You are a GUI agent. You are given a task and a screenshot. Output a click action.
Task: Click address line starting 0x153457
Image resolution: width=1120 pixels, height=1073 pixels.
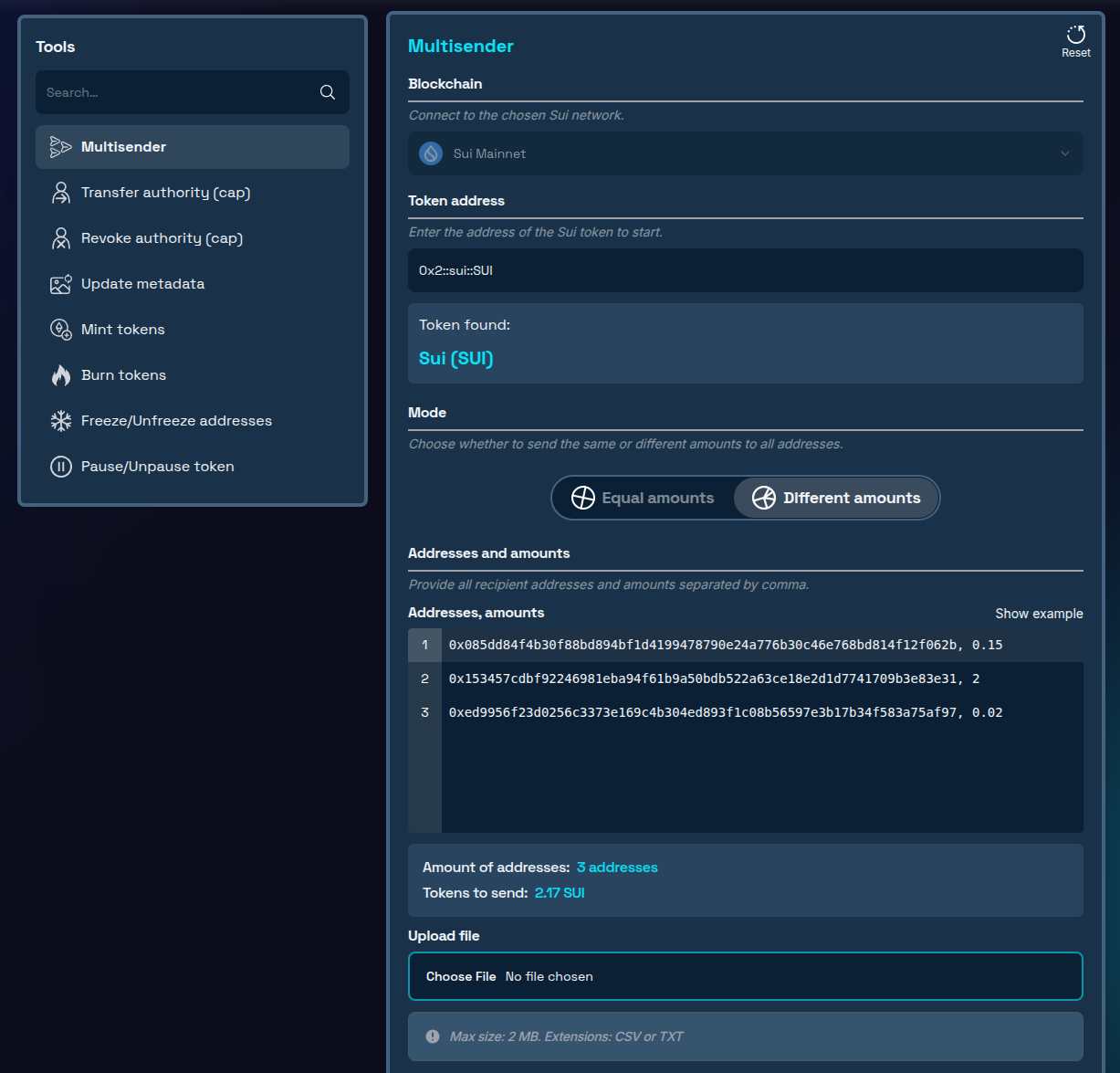(x=714, y=679)
